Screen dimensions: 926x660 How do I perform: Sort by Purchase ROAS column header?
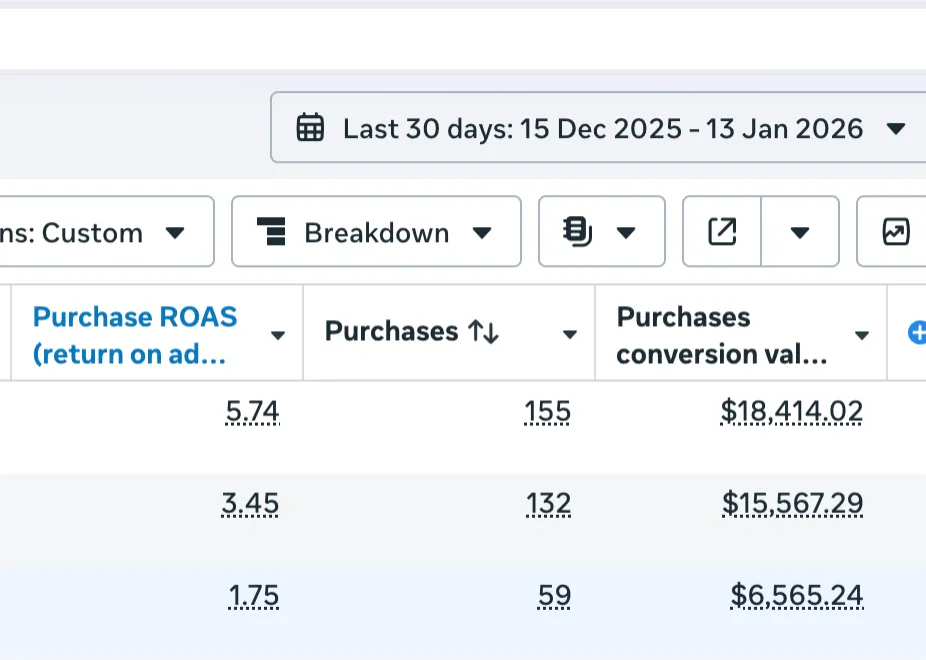click(134, 335)
